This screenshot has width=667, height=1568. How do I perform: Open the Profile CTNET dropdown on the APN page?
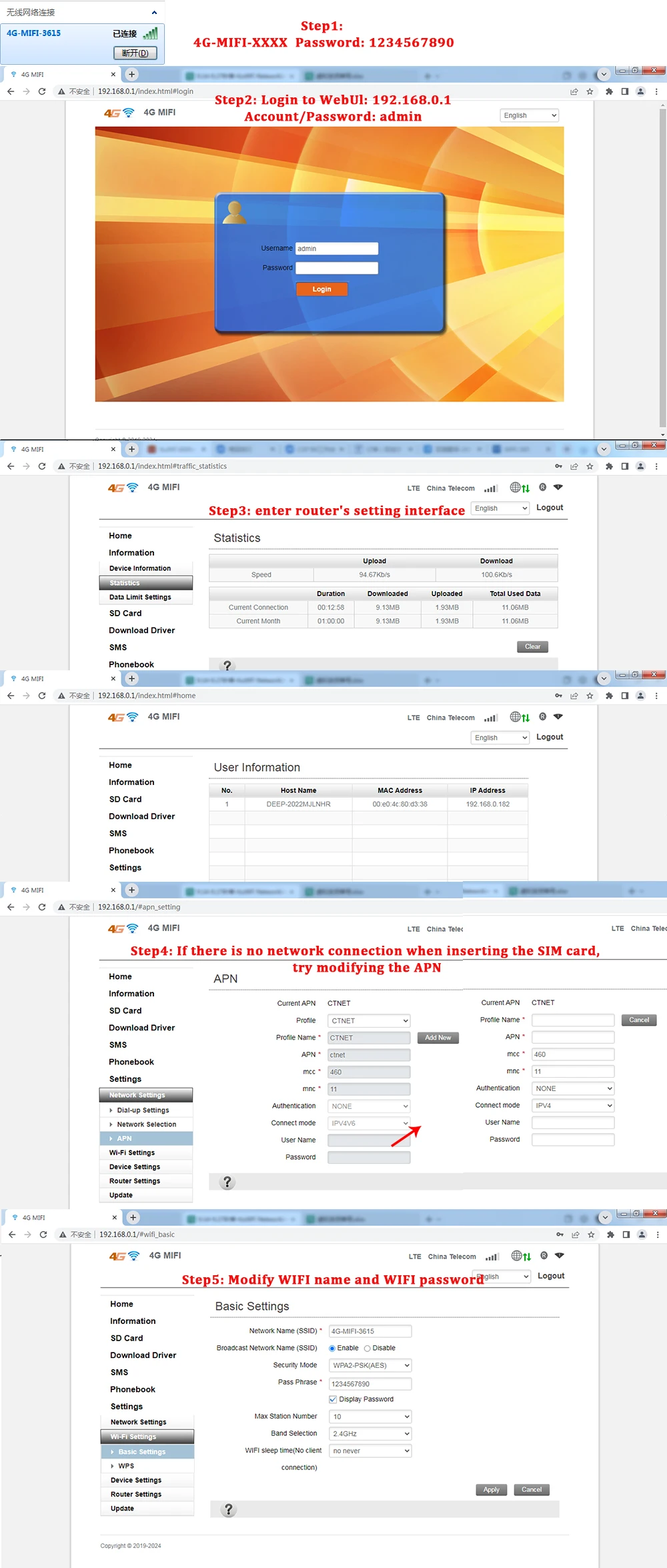[x=369, y=1020]
